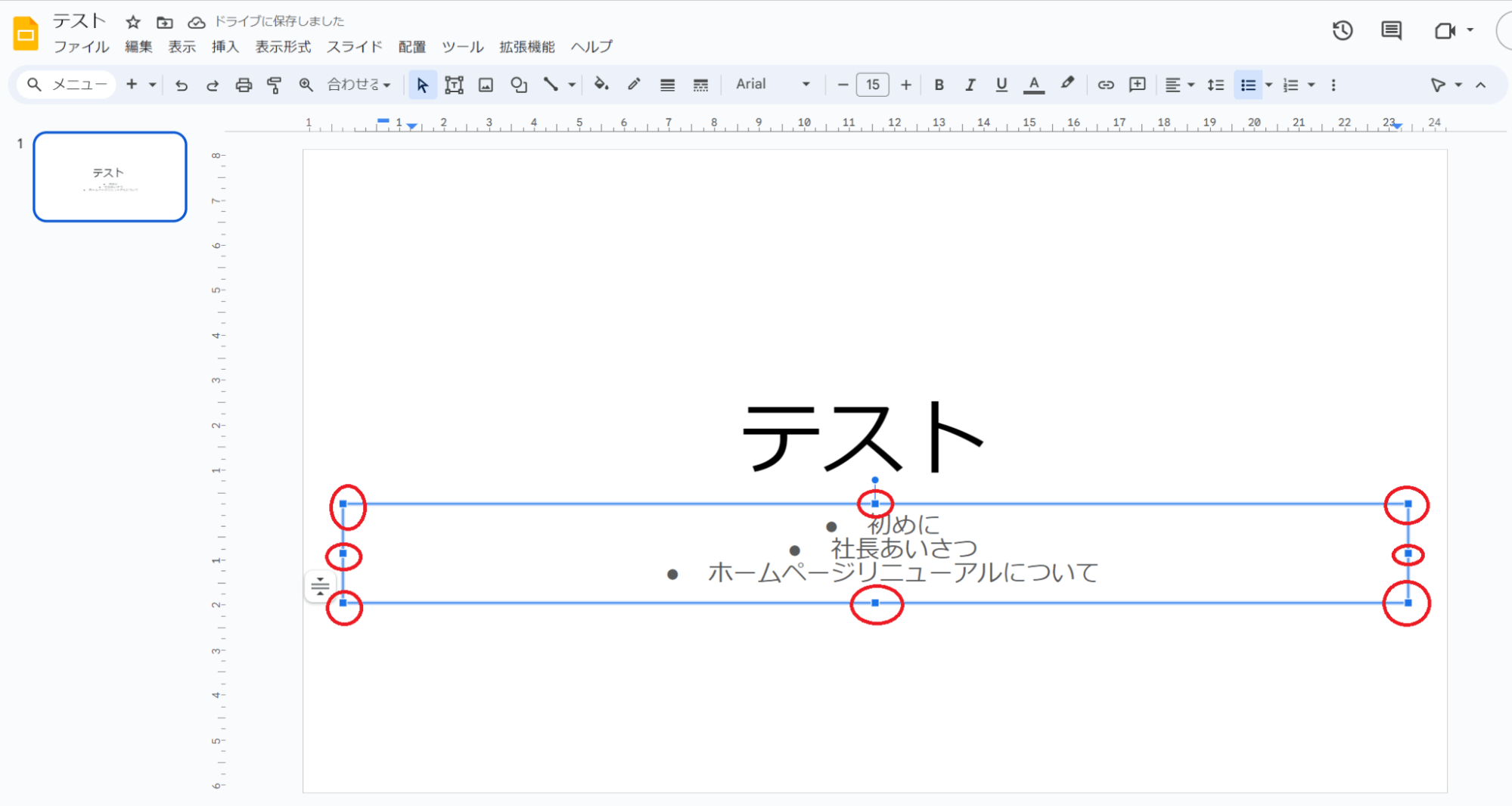Toggle italic formatting
The image size is (1512, 806).
pos(970,85)
